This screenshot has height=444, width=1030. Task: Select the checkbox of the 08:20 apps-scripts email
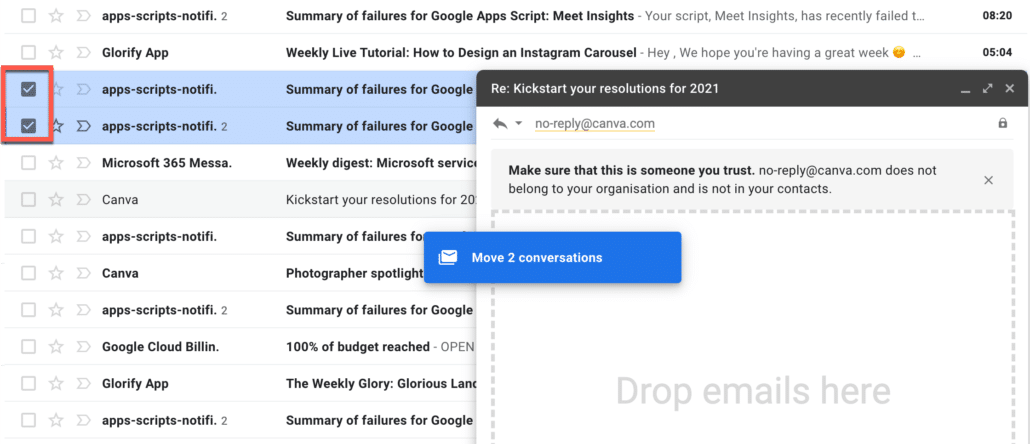(x=28, y=16)
